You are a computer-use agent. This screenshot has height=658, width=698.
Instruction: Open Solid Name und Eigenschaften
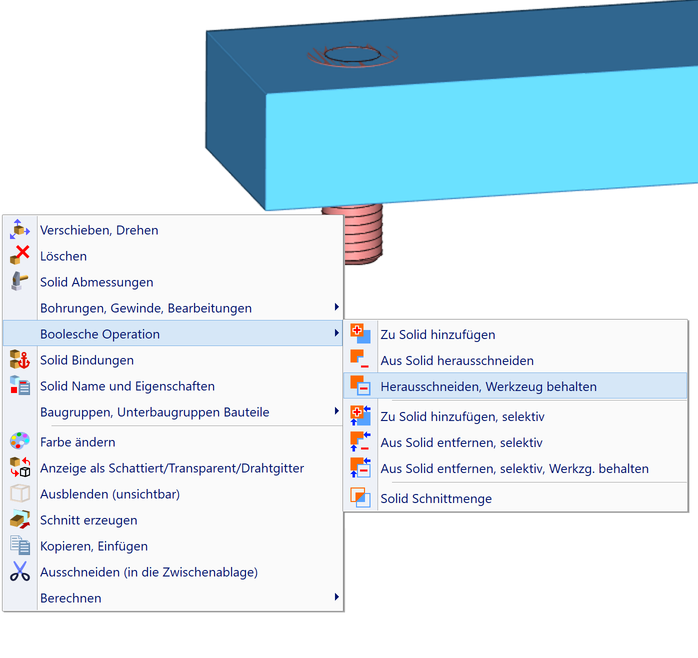tap(127, 386)
